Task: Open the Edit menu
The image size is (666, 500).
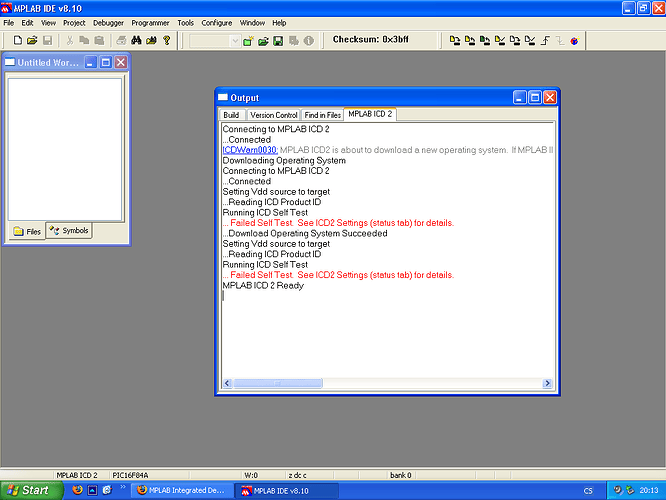Action: pos(27,23)
